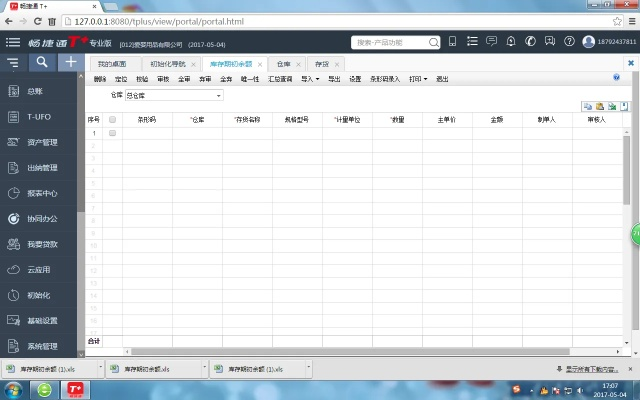Click the task list icon in header
The image size is (640, 400).
click(472, 41)
